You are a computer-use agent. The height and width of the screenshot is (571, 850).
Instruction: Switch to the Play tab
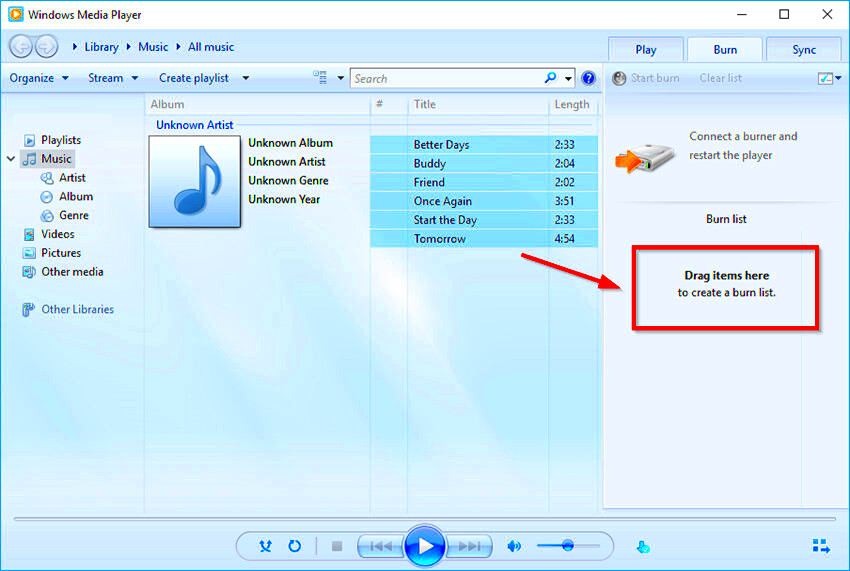(x=646, y=49)
